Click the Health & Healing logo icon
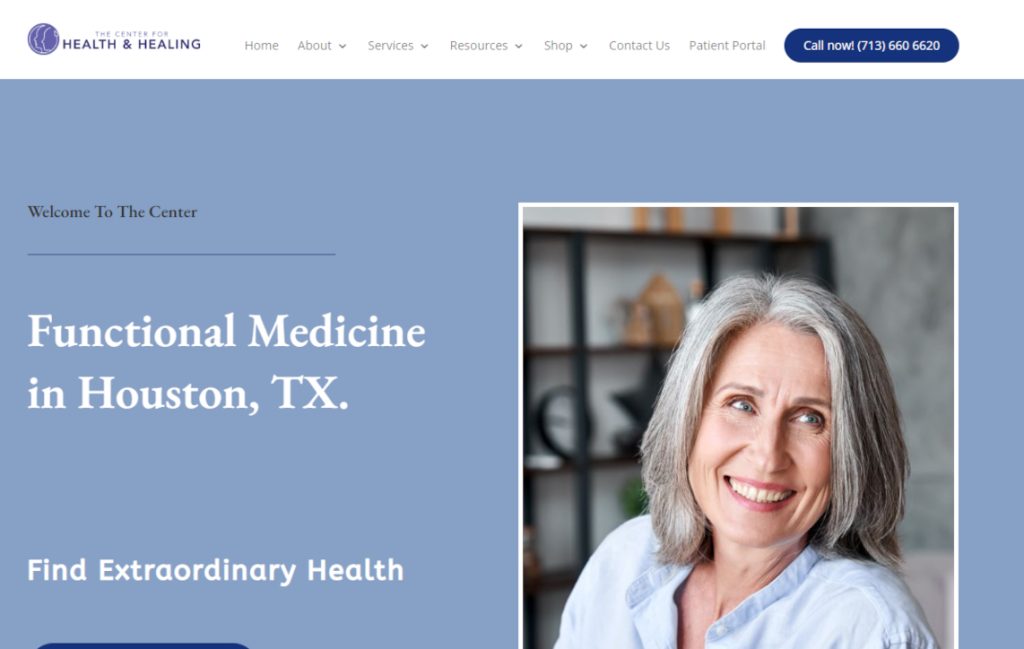 pos(43,39)
